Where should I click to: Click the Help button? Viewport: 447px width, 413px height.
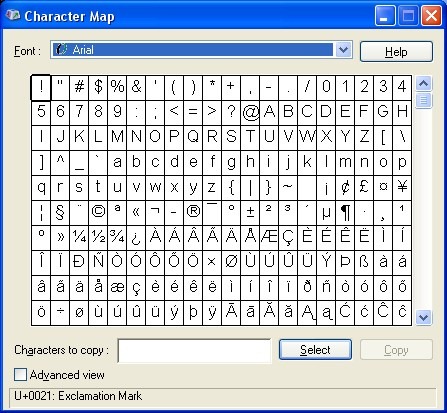point(396,52)
